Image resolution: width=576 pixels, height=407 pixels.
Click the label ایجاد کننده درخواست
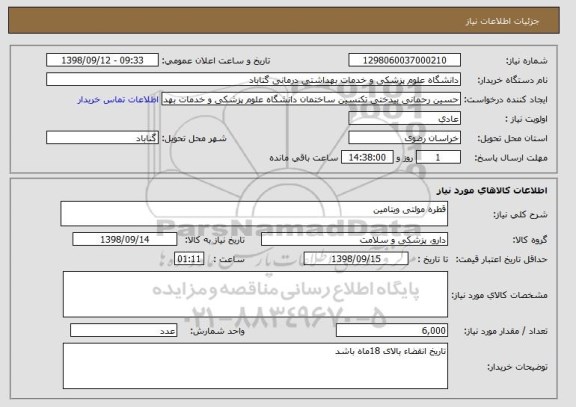(506, 100)
